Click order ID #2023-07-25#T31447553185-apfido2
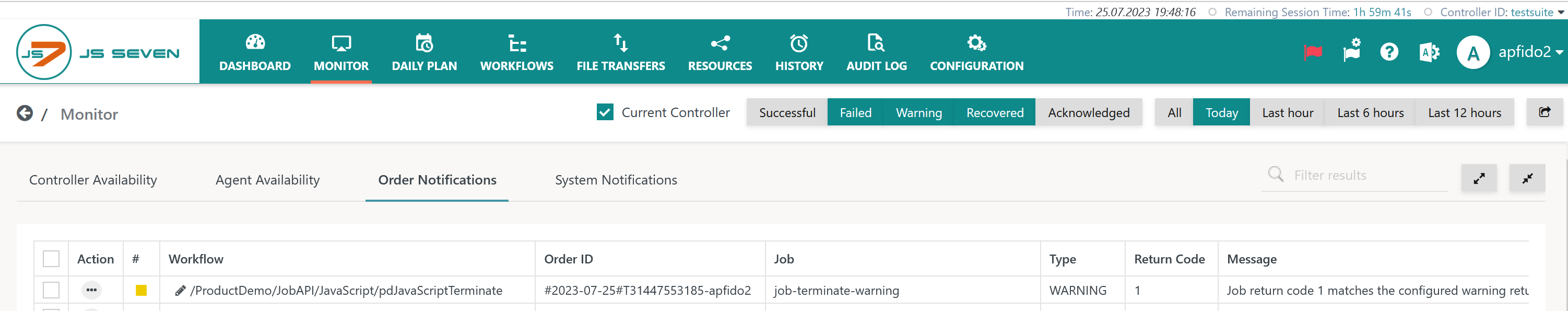 click(647, 291)
